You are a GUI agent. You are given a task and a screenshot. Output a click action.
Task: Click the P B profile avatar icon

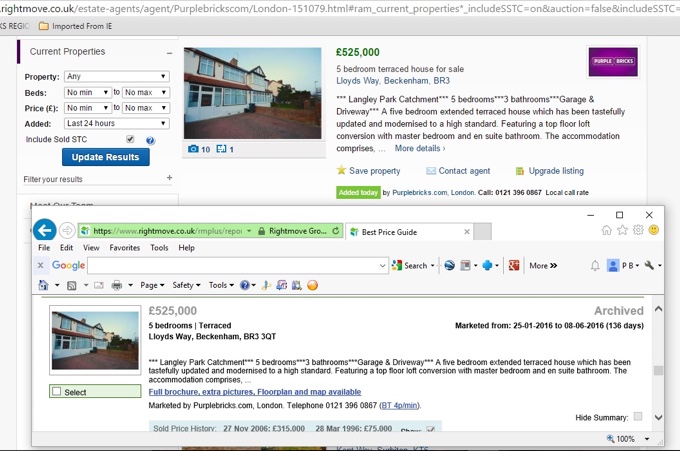coord(613,265)
